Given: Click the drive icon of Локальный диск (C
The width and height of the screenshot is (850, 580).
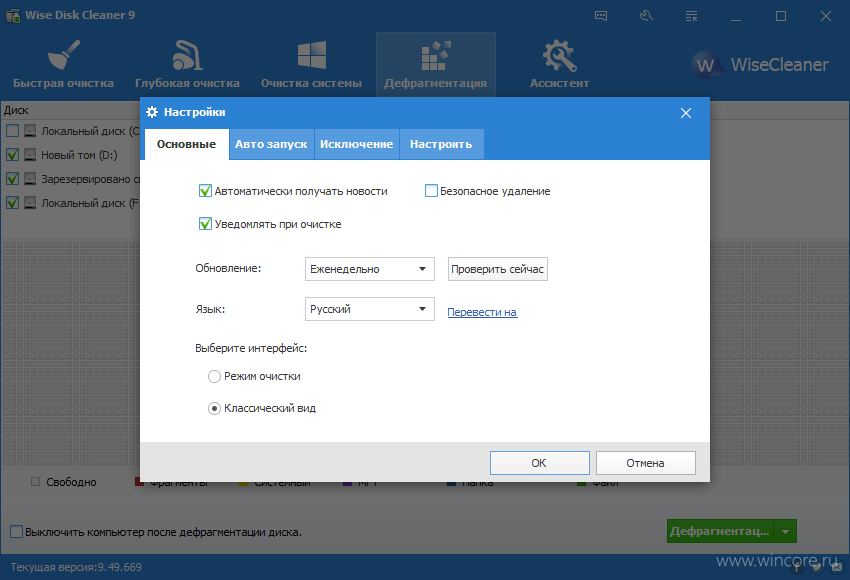Looking at the screenshot, I should click(x=30, y=131).
